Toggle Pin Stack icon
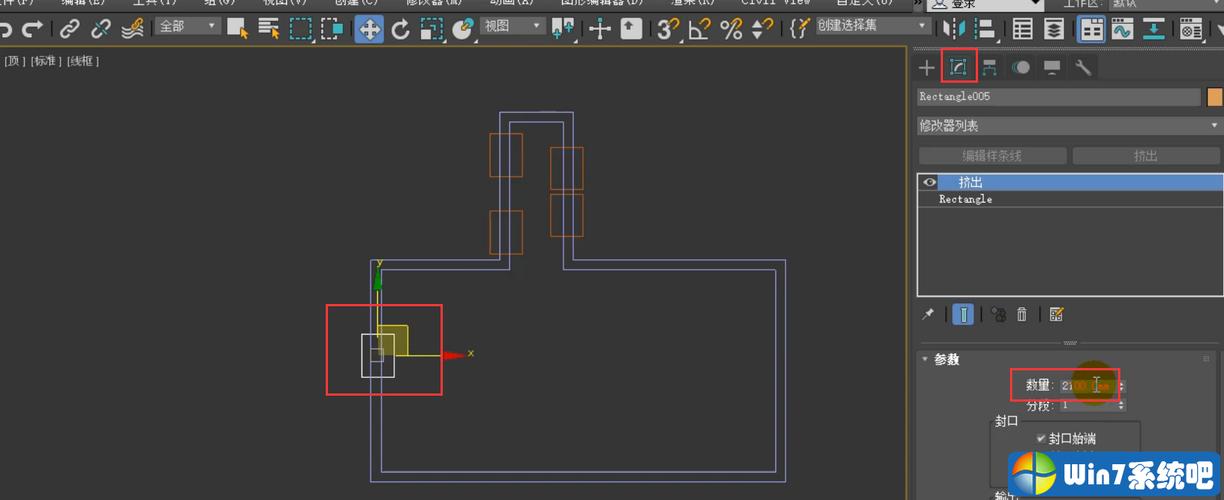Screen dimensions: 1224x500 tap(928, 314)
